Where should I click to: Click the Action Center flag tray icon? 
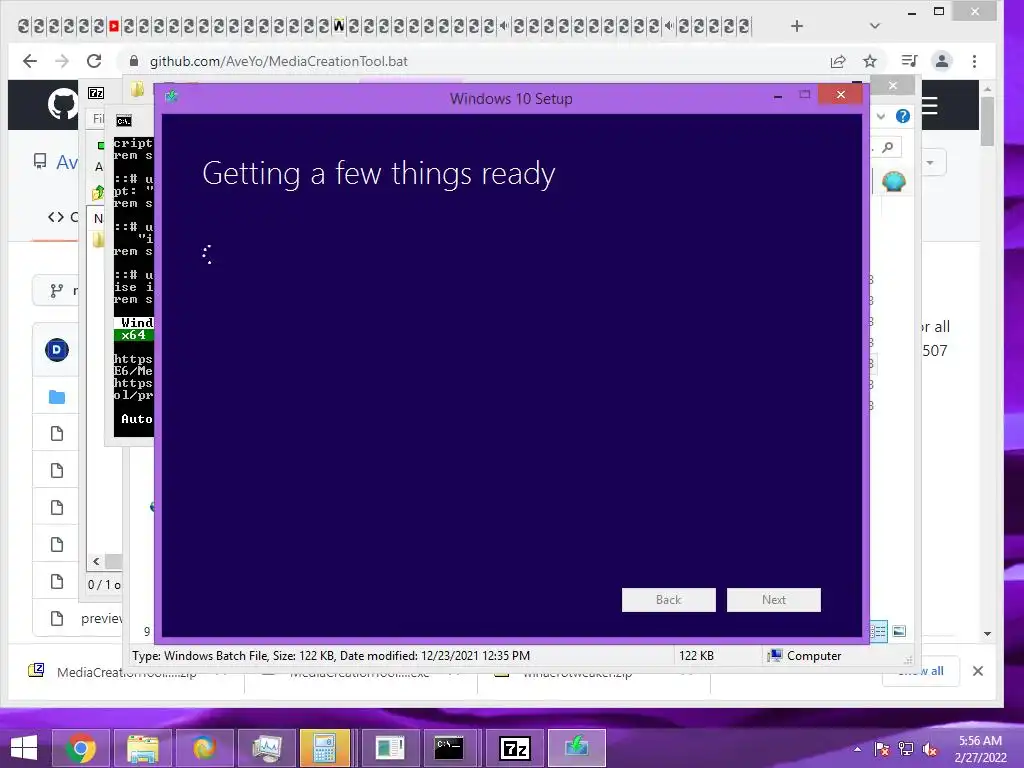click(882, 749)
